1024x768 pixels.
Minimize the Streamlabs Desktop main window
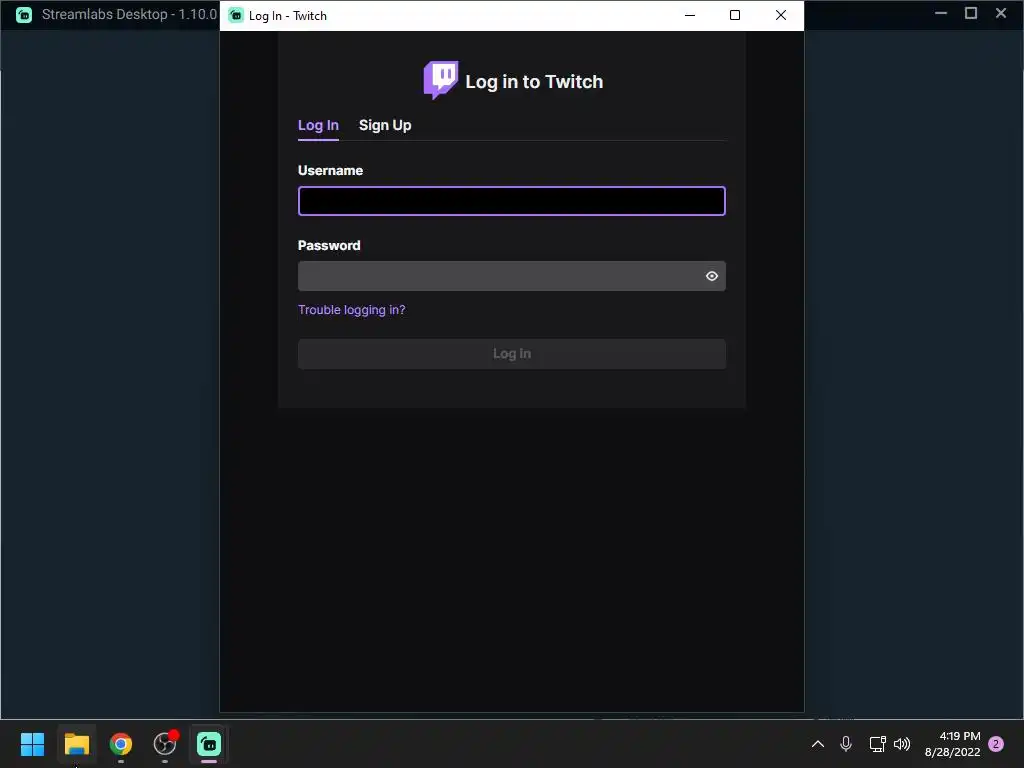click(941, 13)
